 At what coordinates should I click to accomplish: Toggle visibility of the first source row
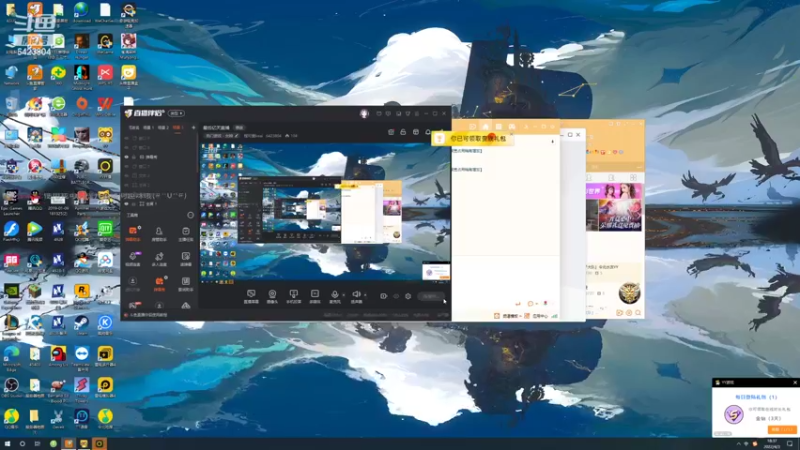pos(127,138)
